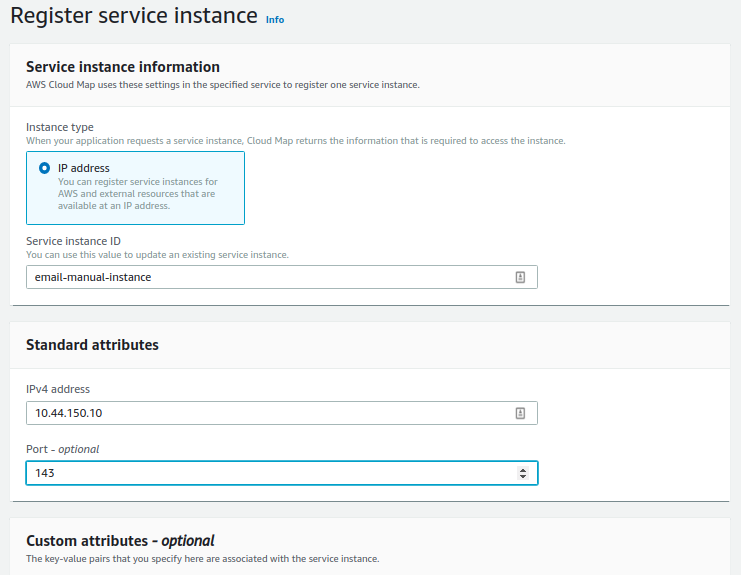The image size is (741, 575).
Task: Increase the Port value with the up arrow
Action: tap(523, 470)
